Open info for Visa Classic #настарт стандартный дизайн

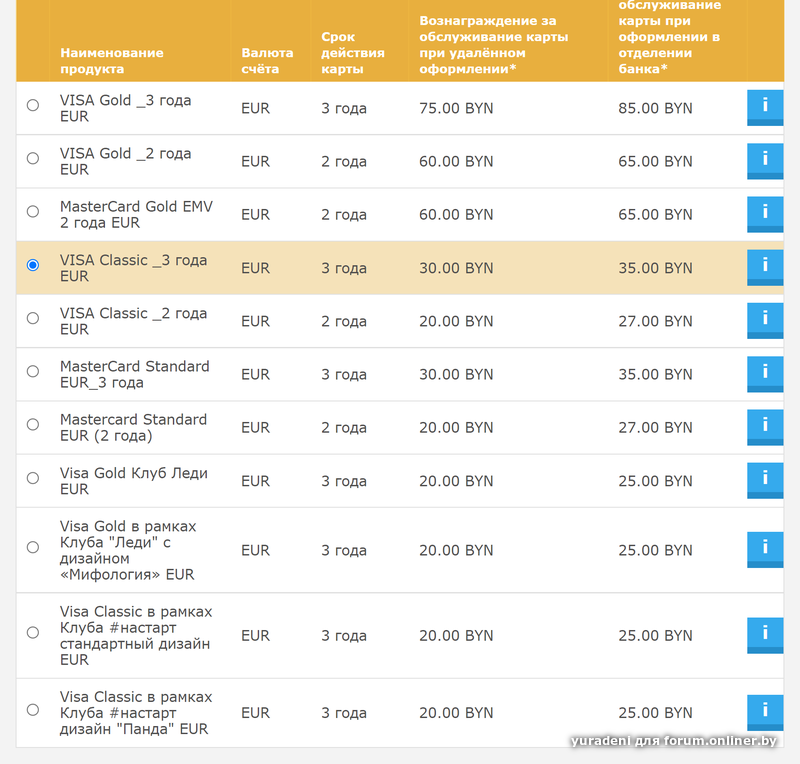765,635
